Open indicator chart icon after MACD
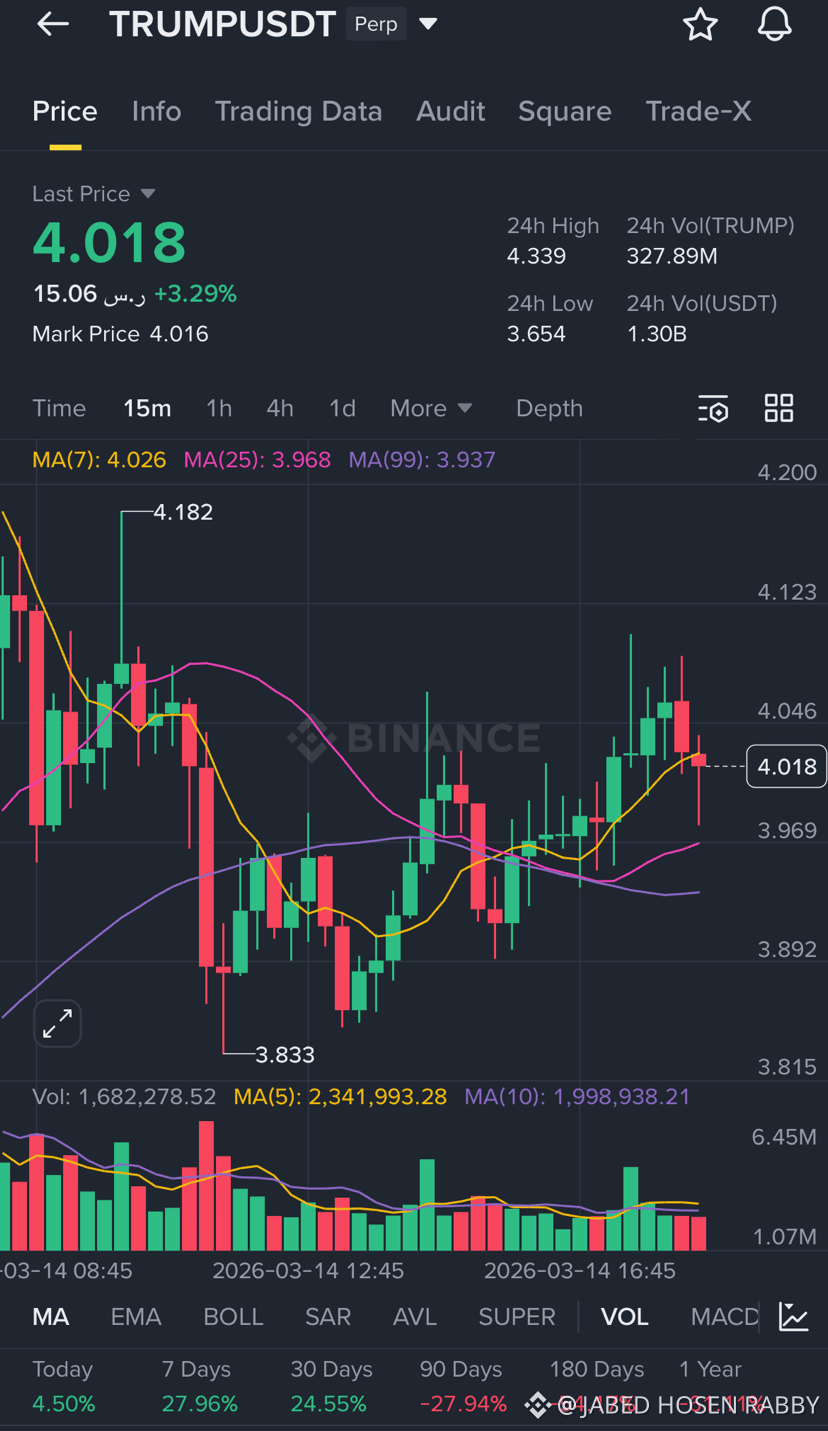The width and height of the screenshot is (828, 1431). point(794,1317)
